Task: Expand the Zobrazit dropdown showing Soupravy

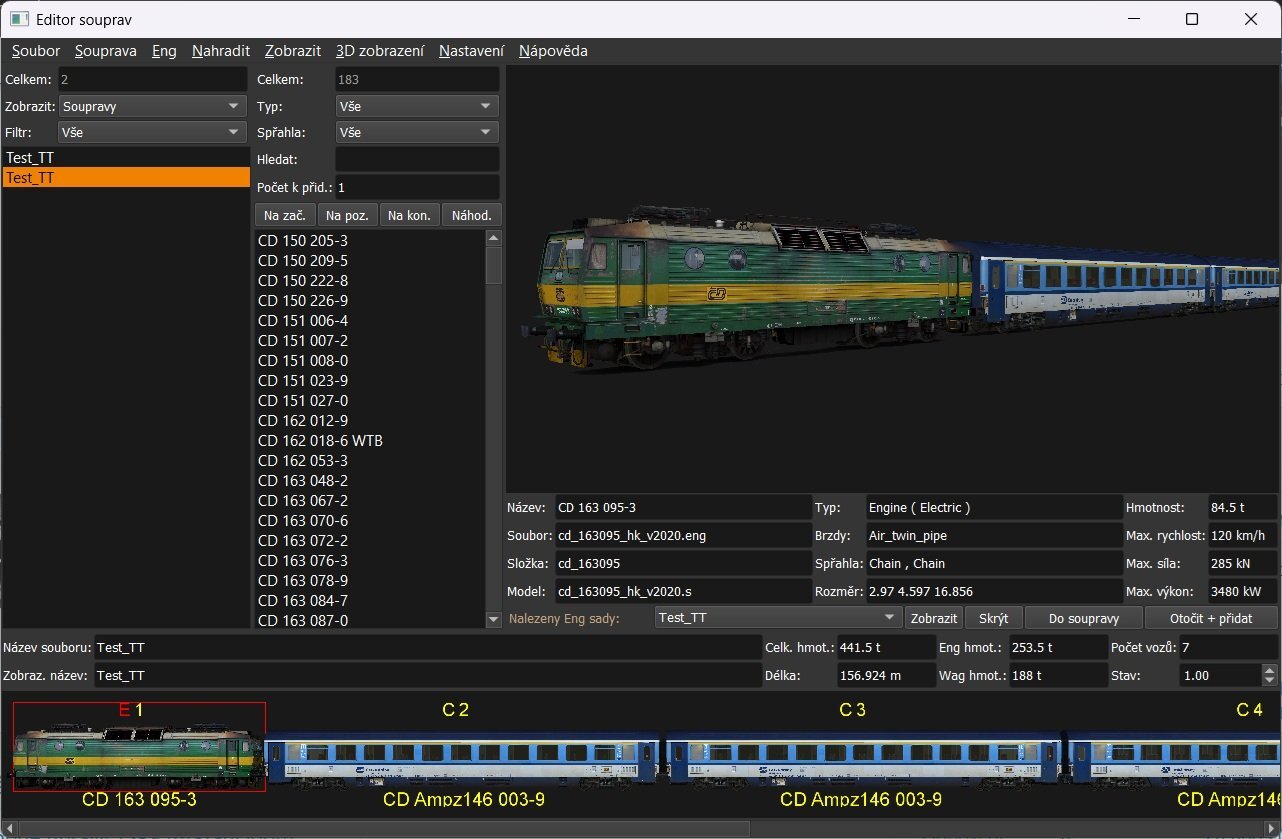Action: point(152,106)
